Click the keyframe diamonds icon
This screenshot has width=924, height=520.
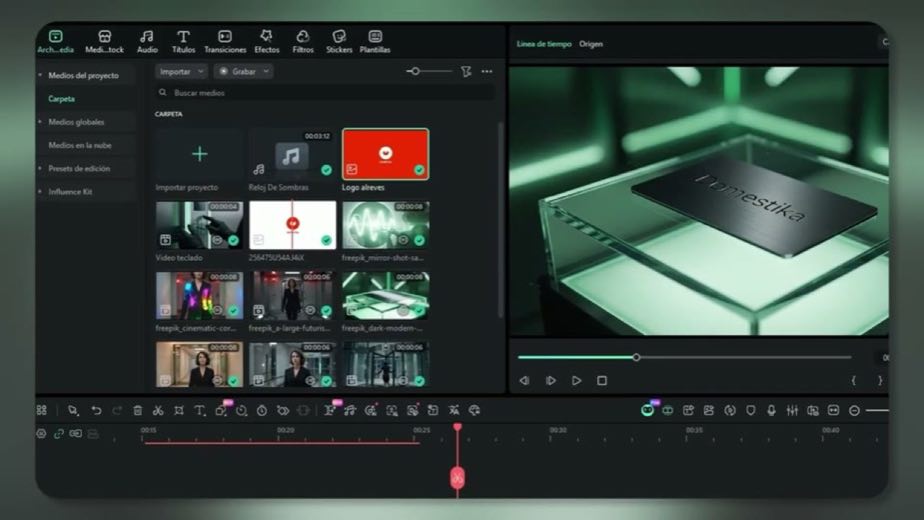point(283,410)
